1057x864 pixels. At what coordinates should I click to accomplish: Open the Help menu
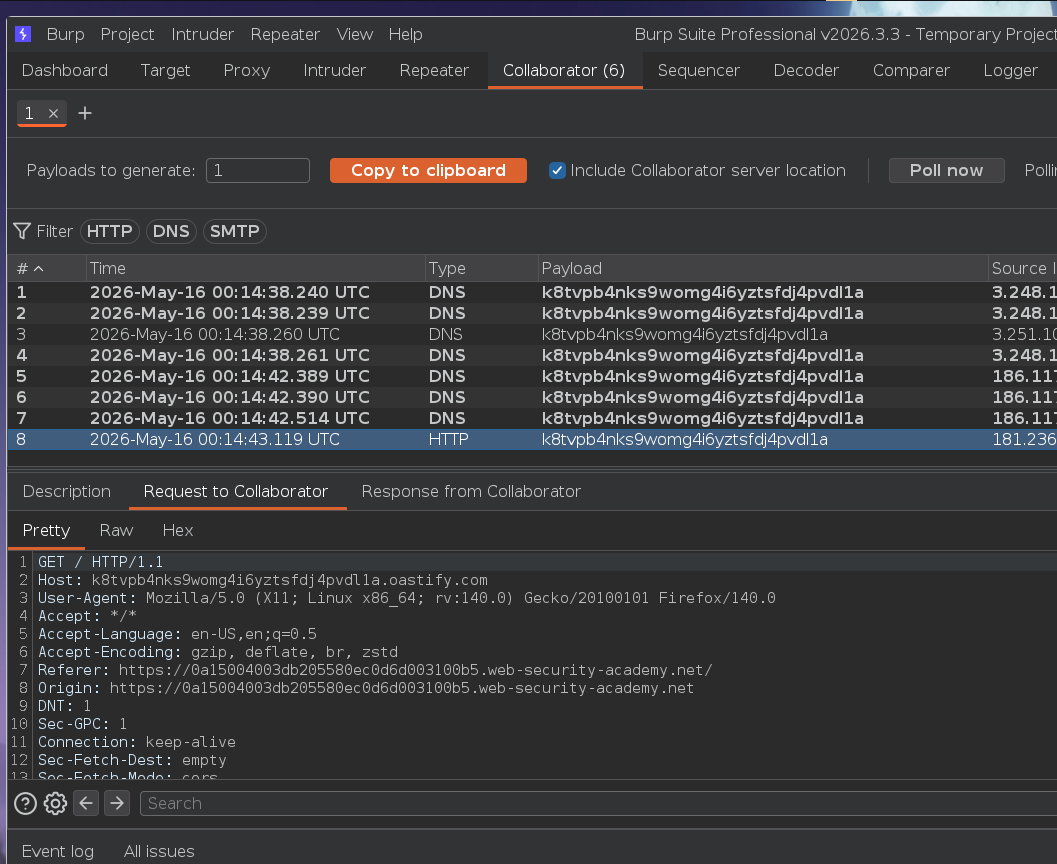(406, 34)
